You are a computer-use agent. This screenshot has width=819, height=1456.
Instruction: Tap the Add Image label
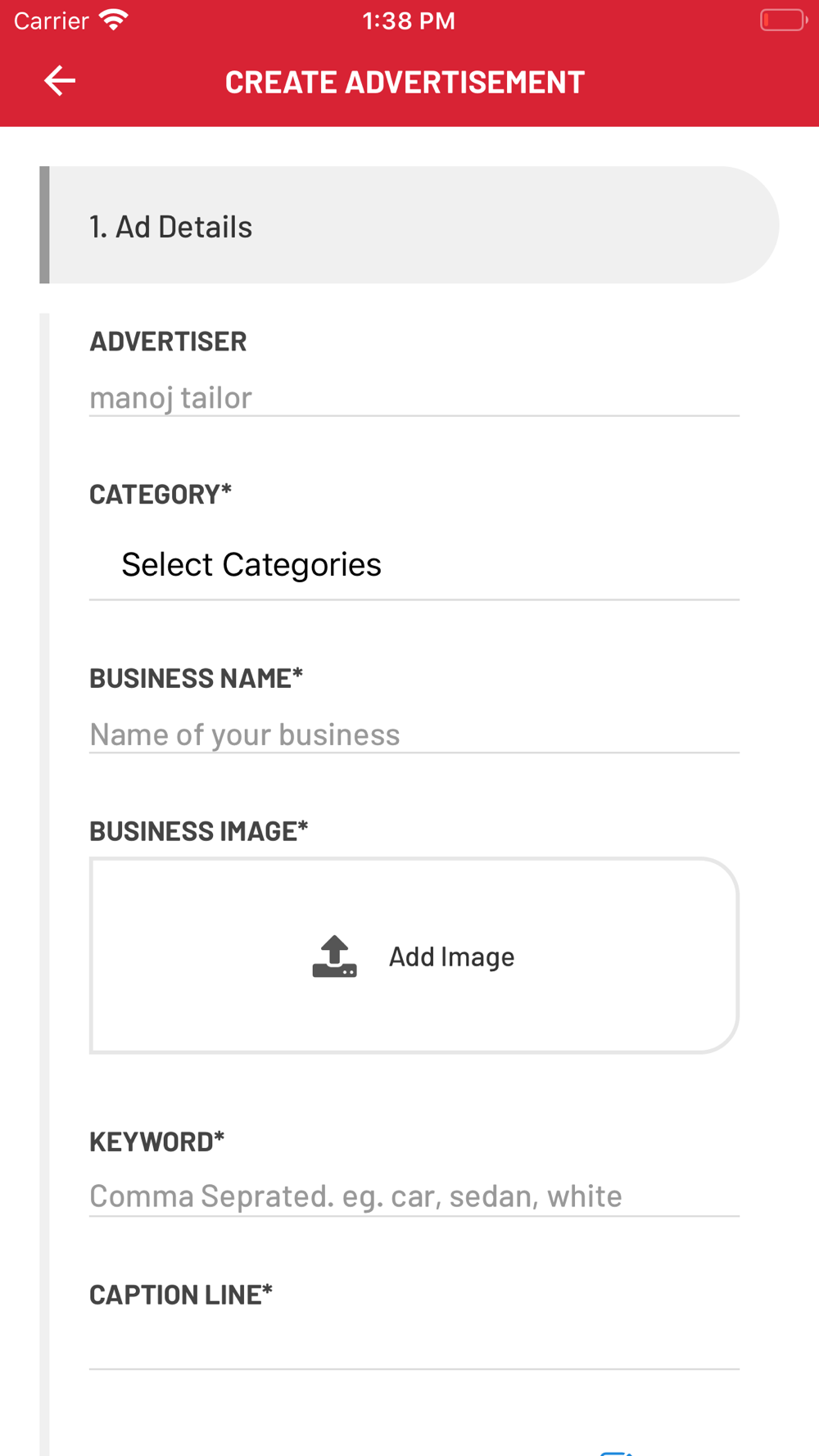(451, 956)
